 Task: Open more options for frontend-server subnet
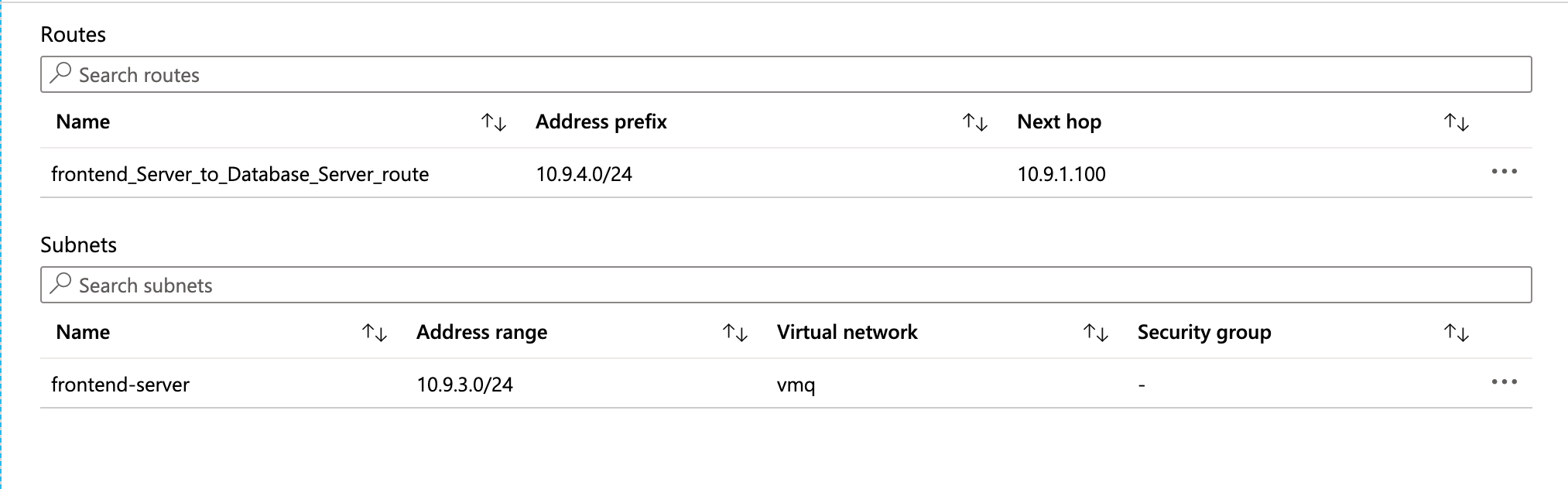(x=1504, y=382)
